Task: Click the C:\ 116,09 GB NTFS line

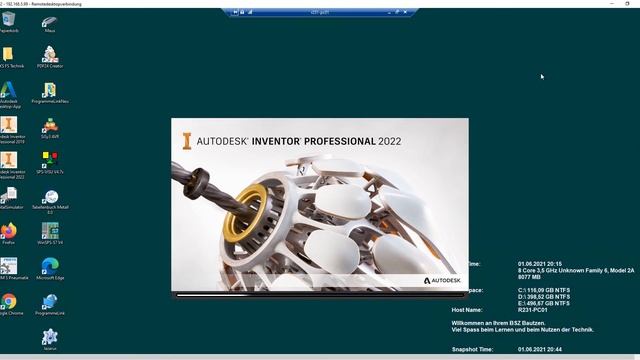Action: click(x=544, y=290)
